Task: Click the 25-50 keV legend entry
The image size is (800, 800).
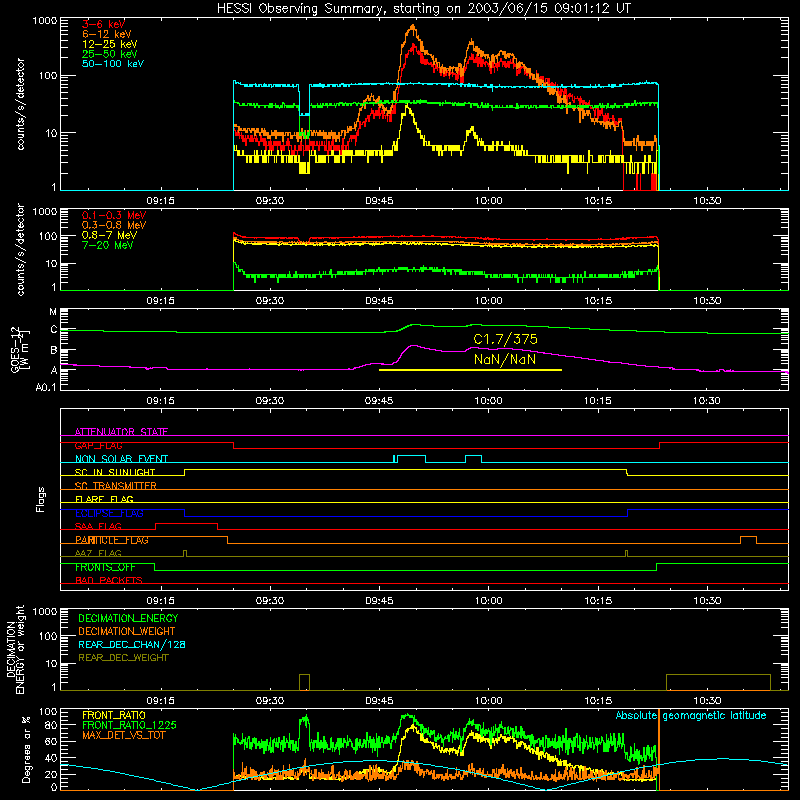Action: click(x=110, y=54)
